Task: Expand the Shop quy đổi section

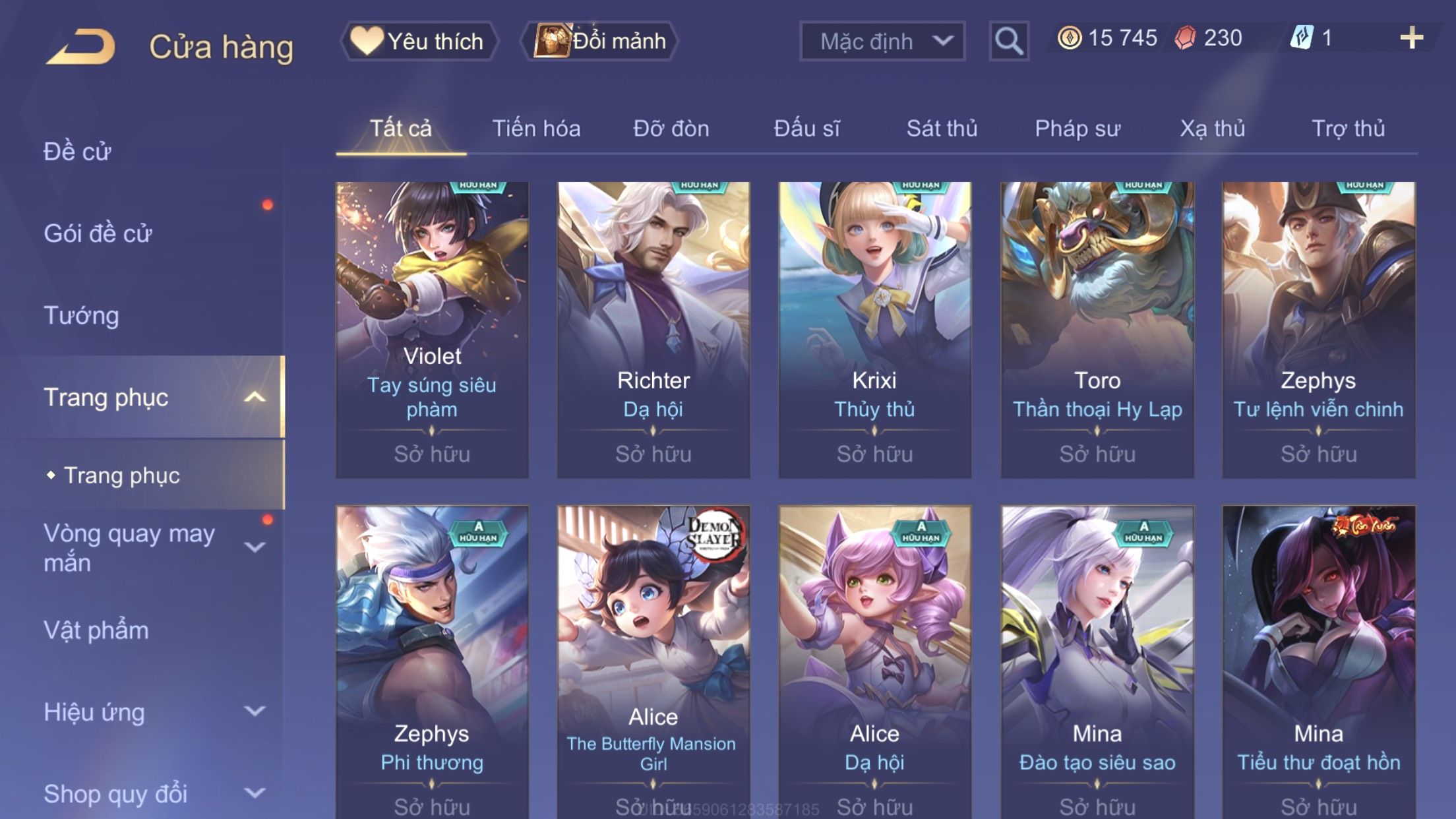Action: (x=255, y=793)
